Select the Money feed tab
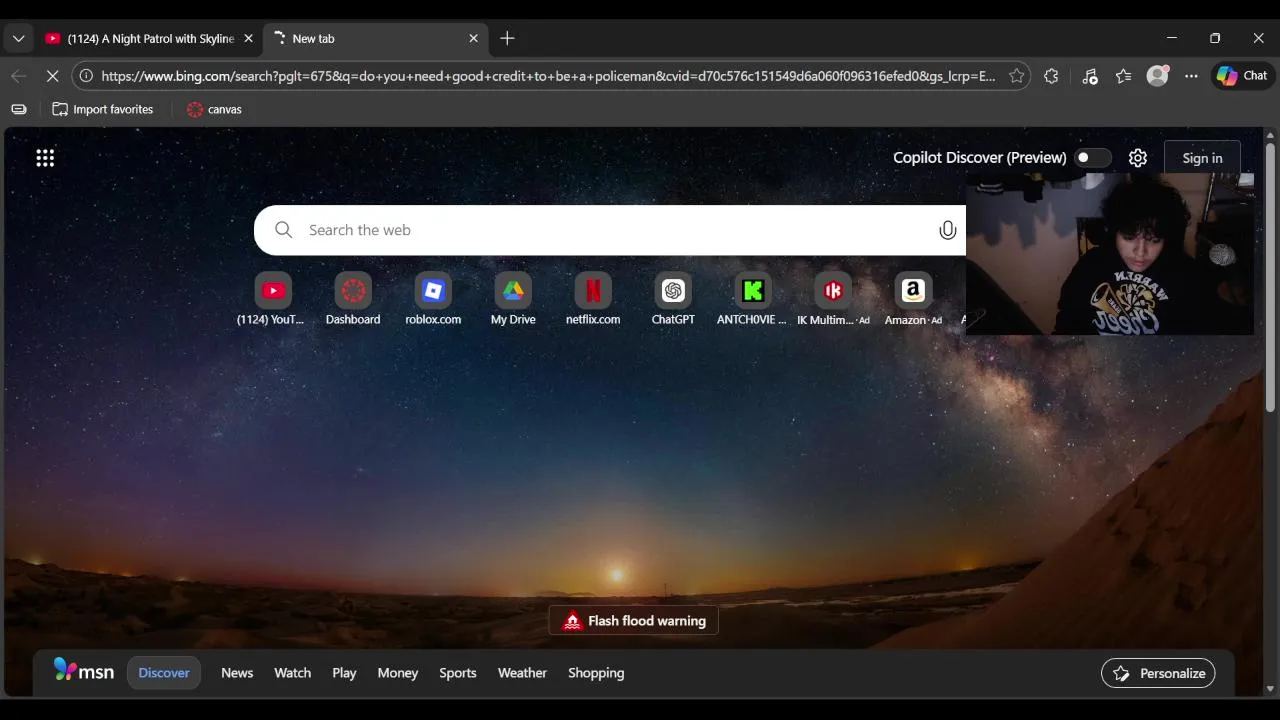 point(398,673)
